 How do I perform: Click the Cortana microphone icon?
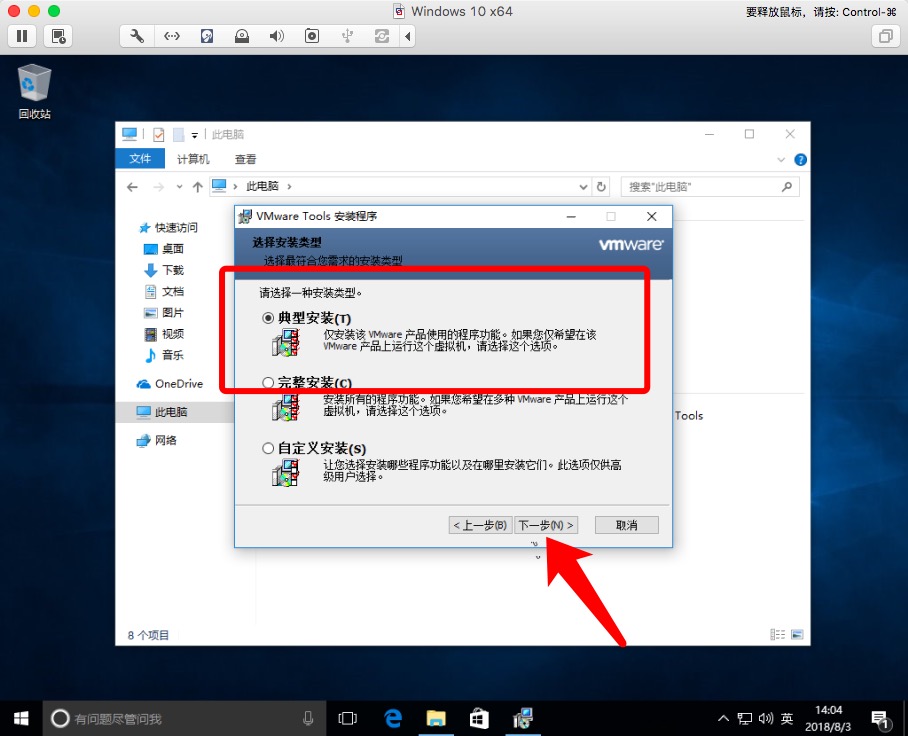coord(308,719)
